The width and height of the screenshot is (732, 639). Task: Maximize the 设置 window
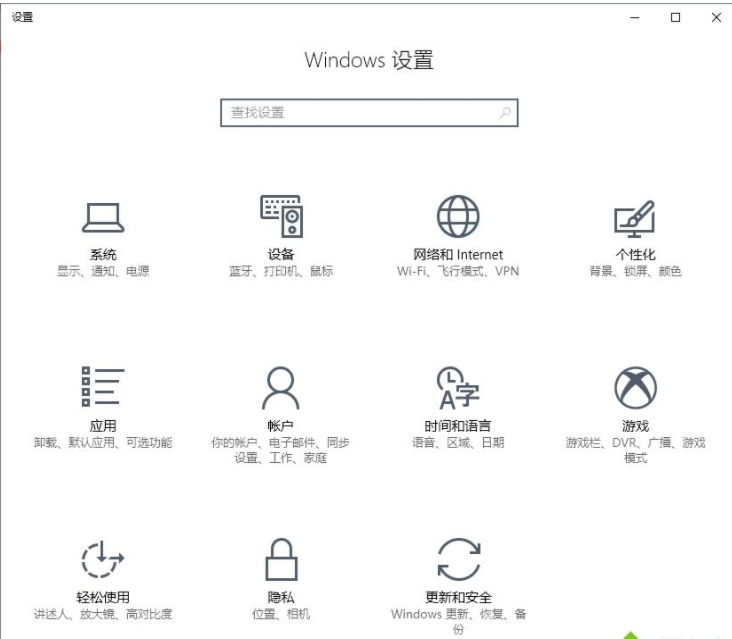coord(675,17)
